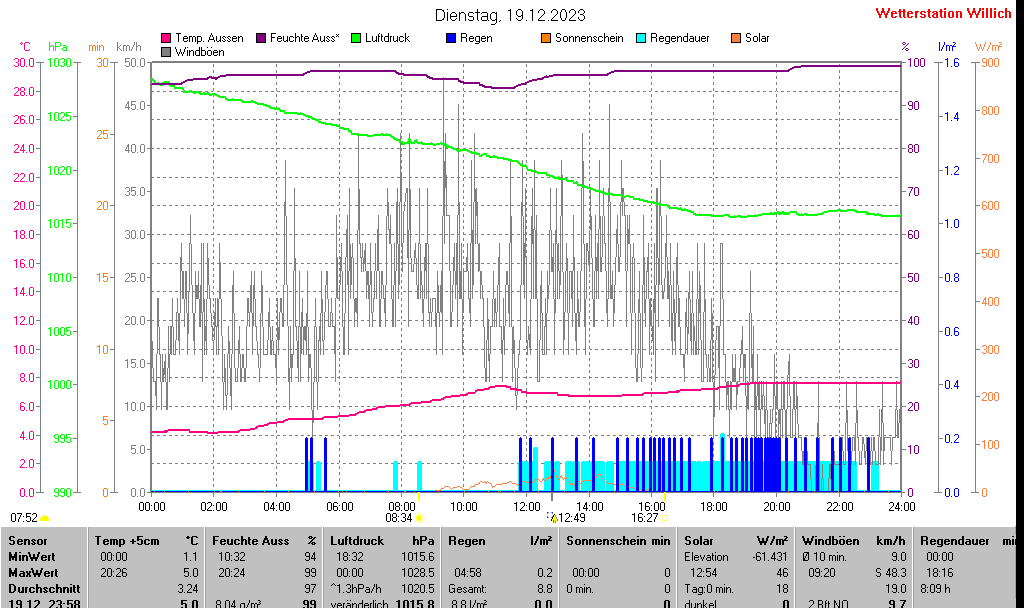Click the 'MinWert' row label
The height and width of the screenshot is (608, 1024).
pos(32,557)
